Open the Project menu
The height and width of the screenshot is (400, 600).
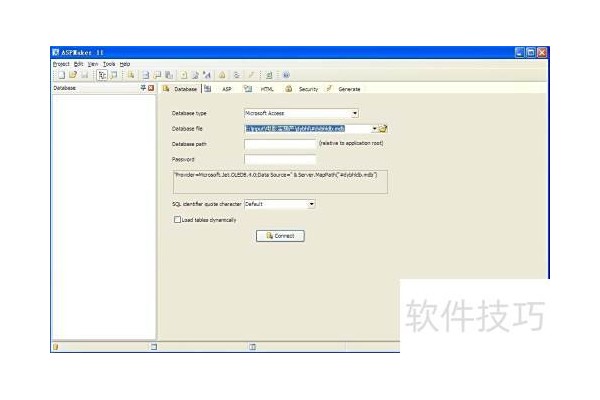pyautogui.click(x=61, y=64)
